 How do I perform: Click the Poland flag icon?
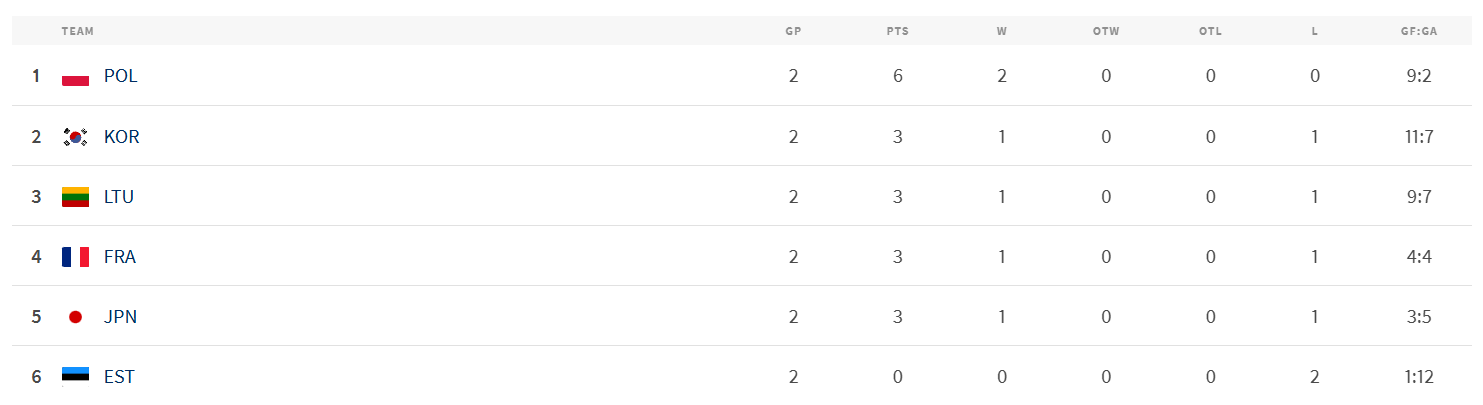75,76
